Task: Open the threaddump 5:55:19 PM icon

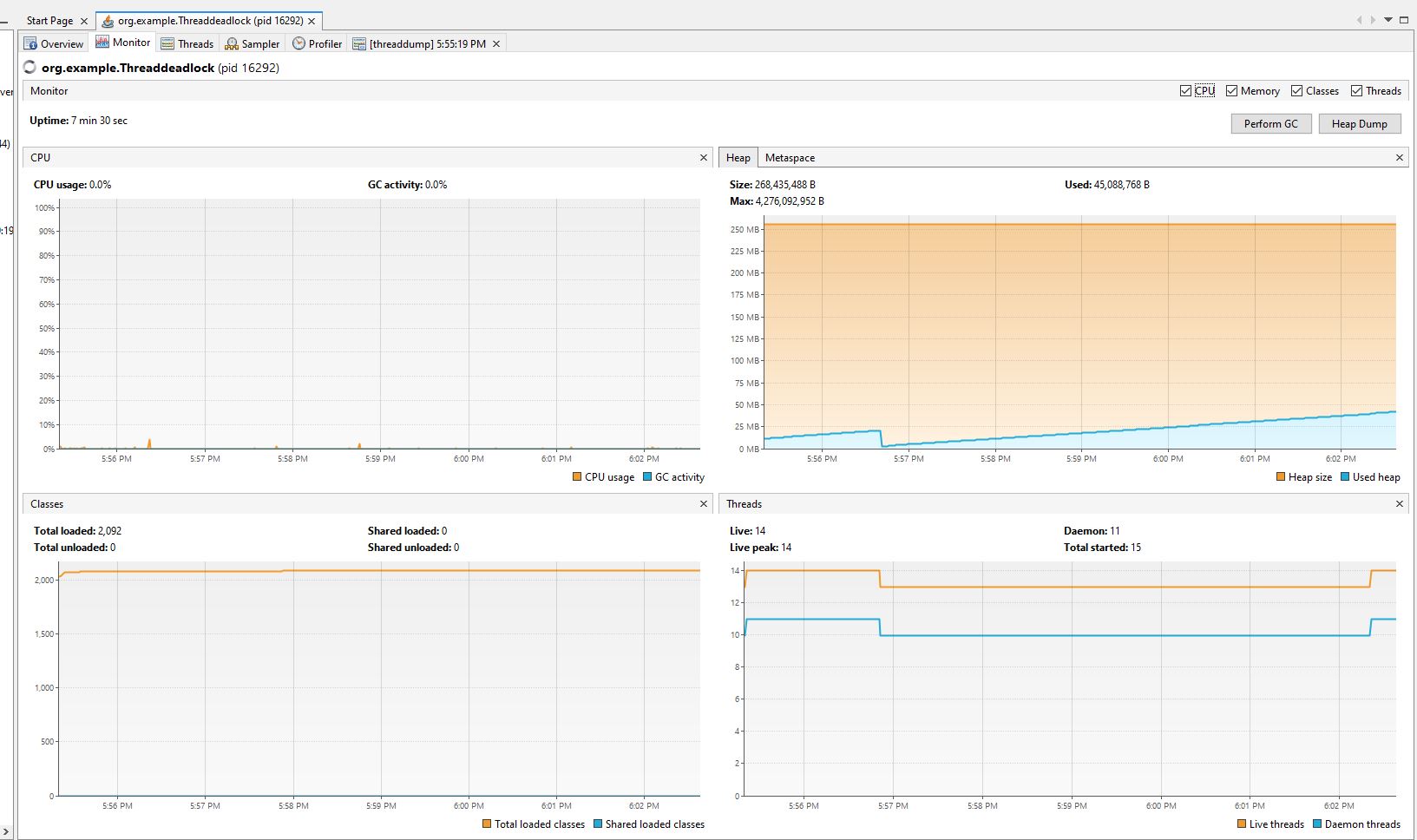Action: pyautogui.click(x=358, y=43)
